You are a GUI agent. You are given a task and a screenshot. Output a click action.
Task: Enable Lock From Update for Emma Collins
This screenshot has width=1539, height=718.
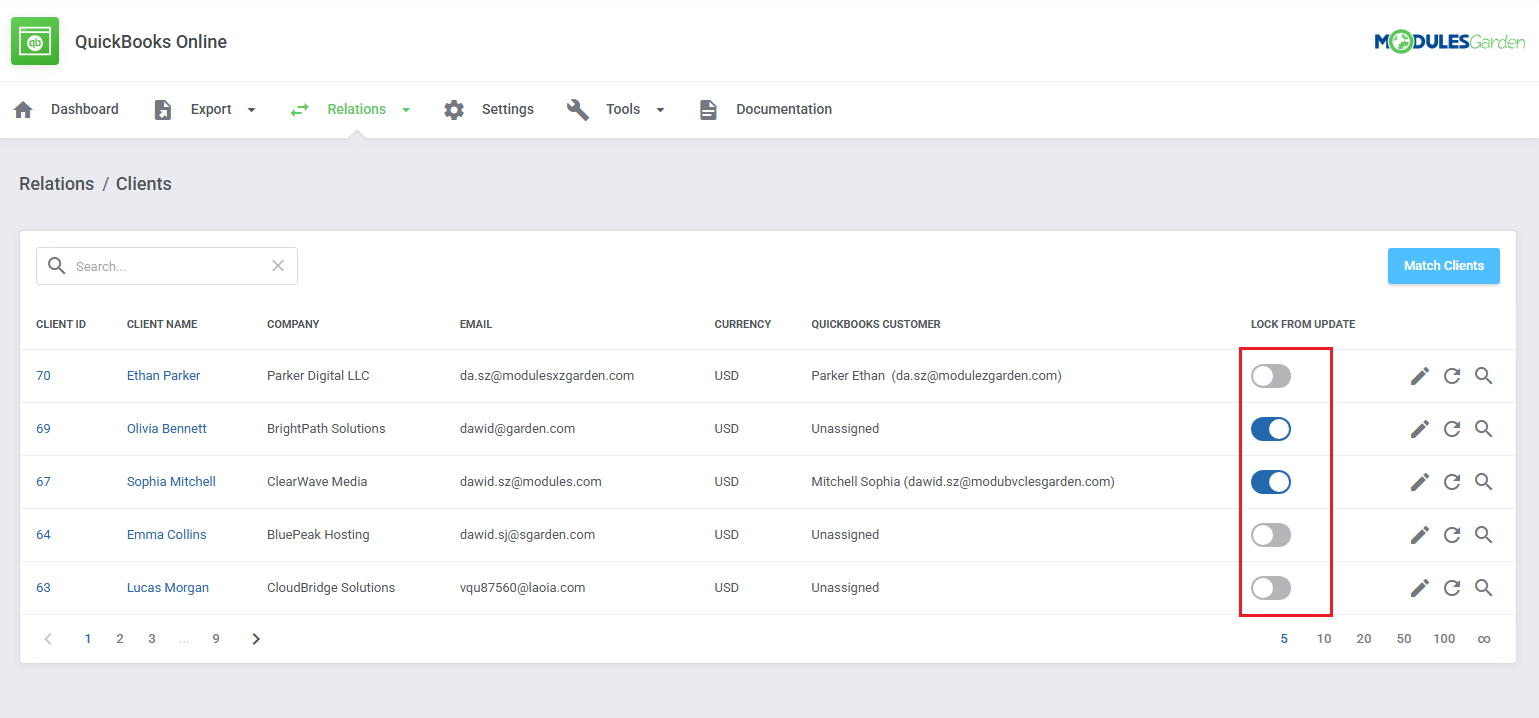1271,535
